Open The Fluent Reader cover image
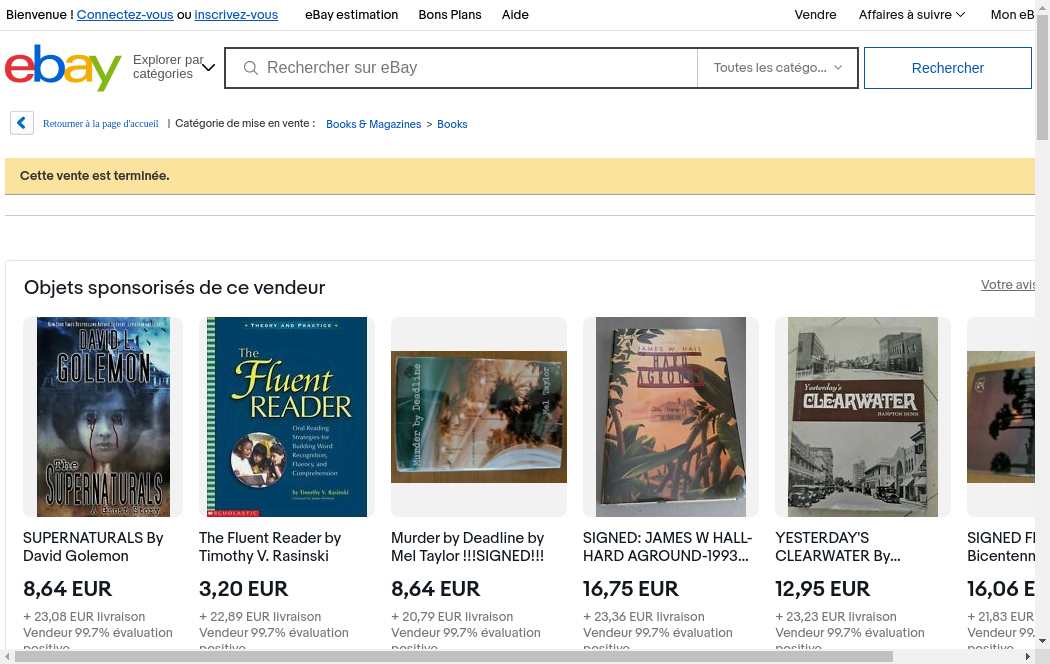The width and height of the screenshot is (1050, 664). pos(287,417)
